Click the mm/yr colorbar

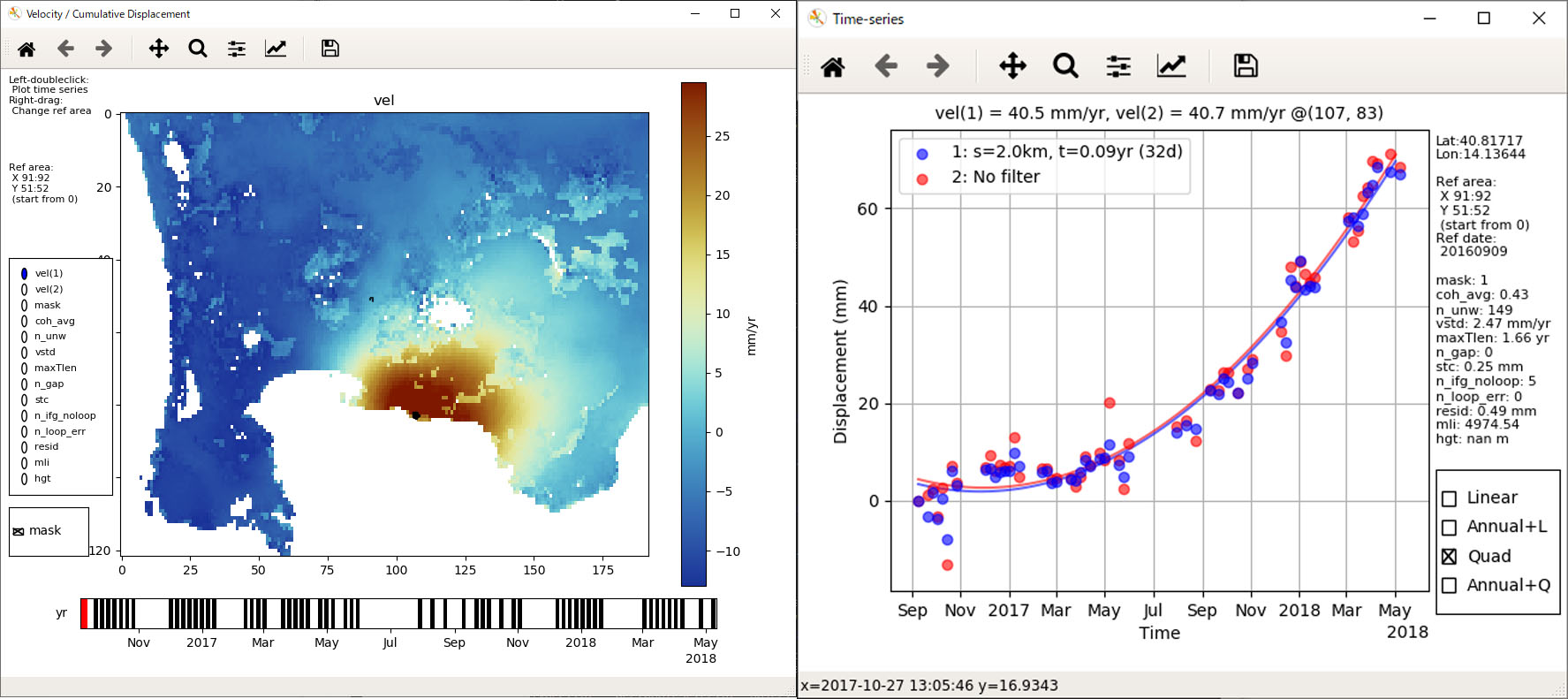click(693, 334)
